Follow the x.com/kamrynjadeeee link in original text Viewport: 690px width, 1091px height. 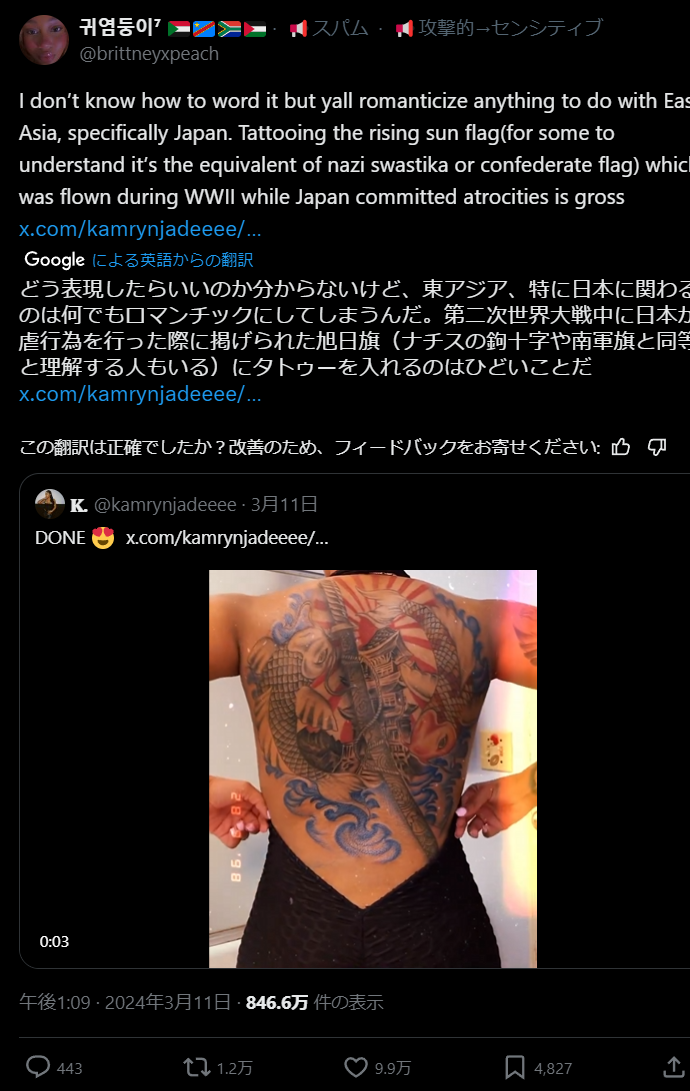(x=140, y=228)
